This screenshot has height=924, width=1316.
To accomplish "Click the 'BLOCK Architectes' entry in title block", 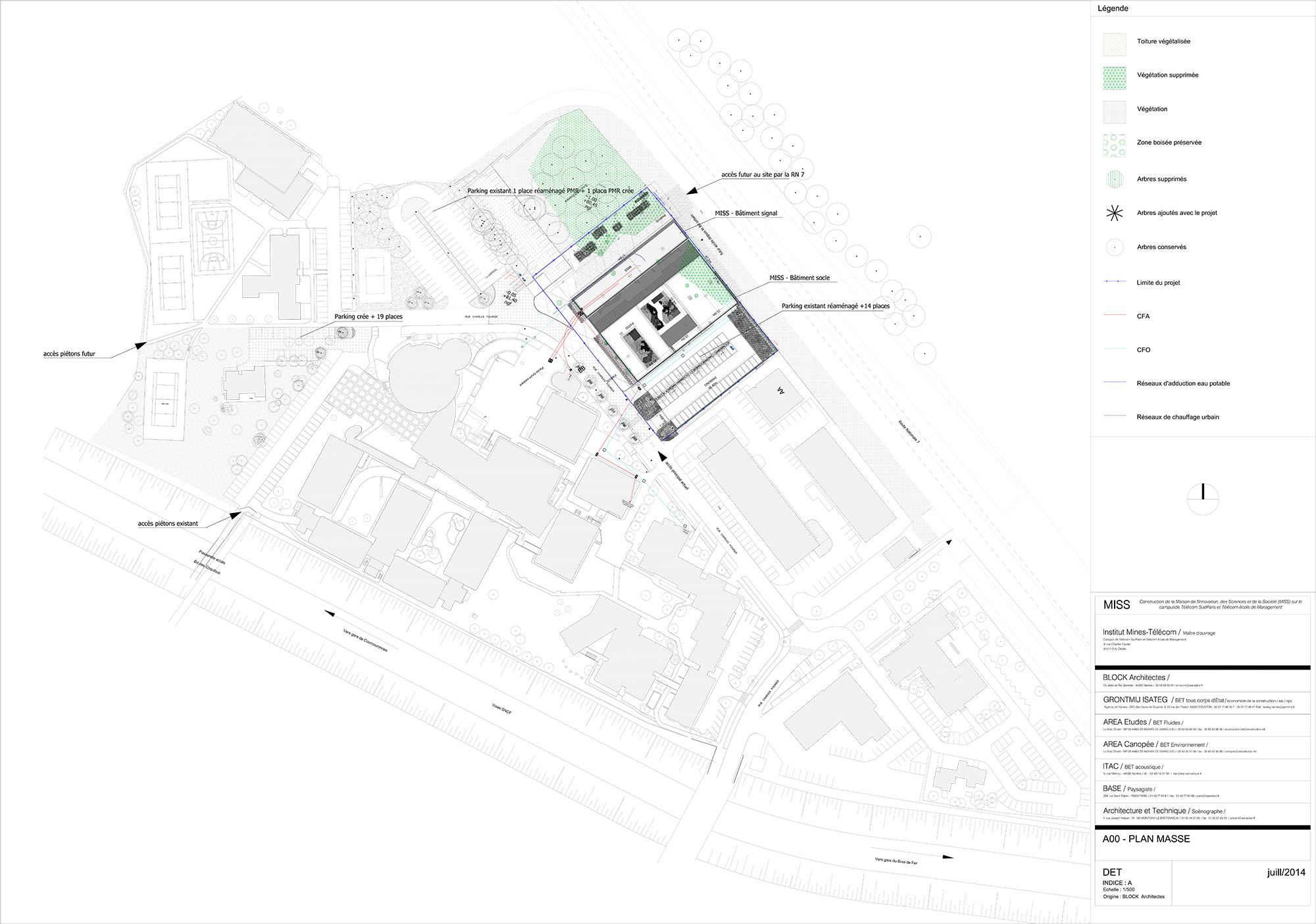I will (x=1134, y=677).
